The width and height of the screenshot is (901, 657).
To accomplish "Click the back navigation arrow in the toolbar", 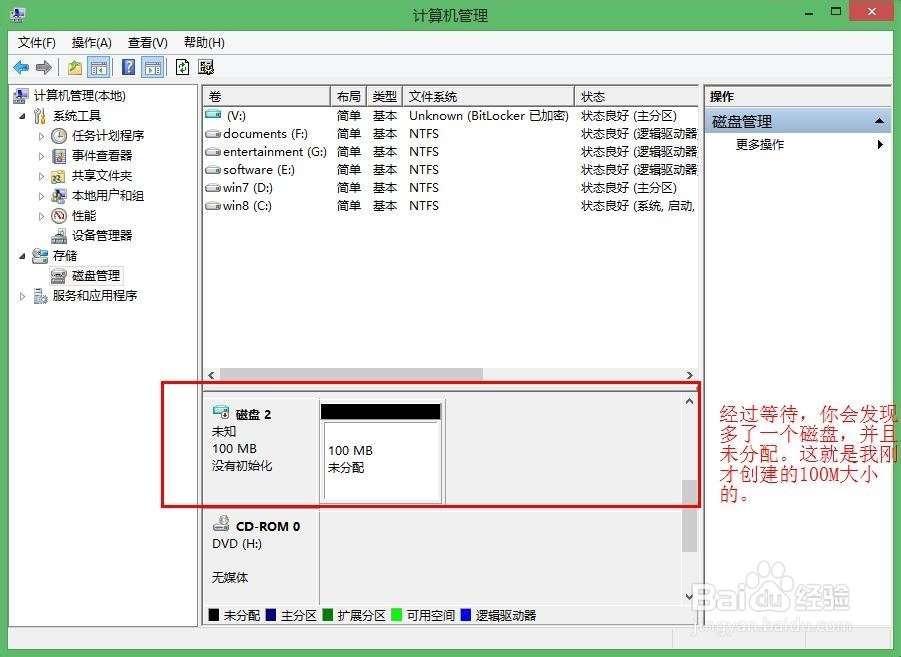I will 21,67.
